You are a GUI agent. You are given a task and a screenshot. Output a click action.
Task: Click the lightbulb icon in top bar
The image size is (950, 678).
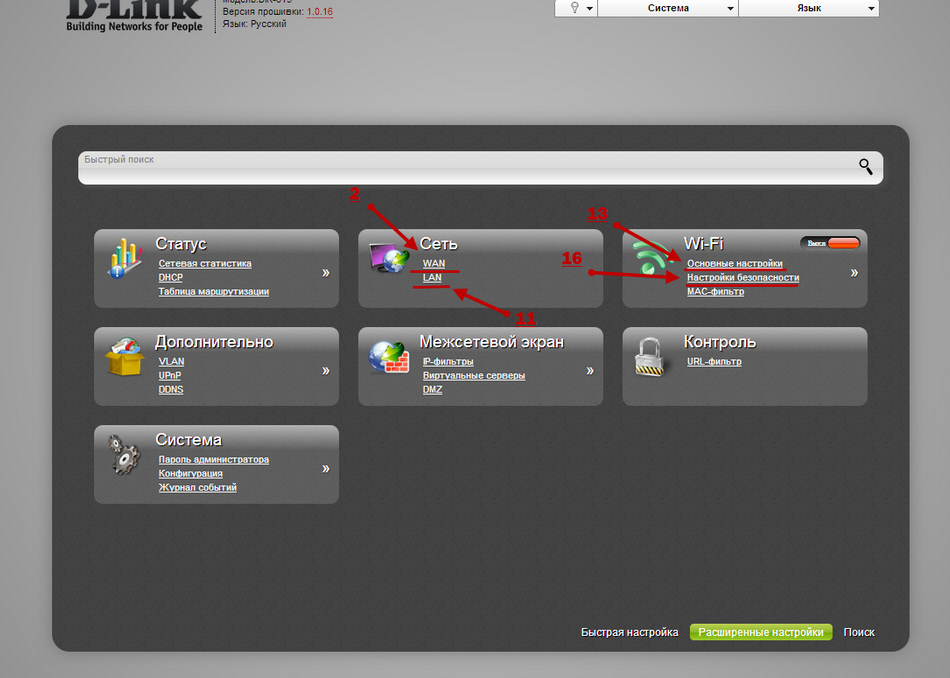pos(574,7)
